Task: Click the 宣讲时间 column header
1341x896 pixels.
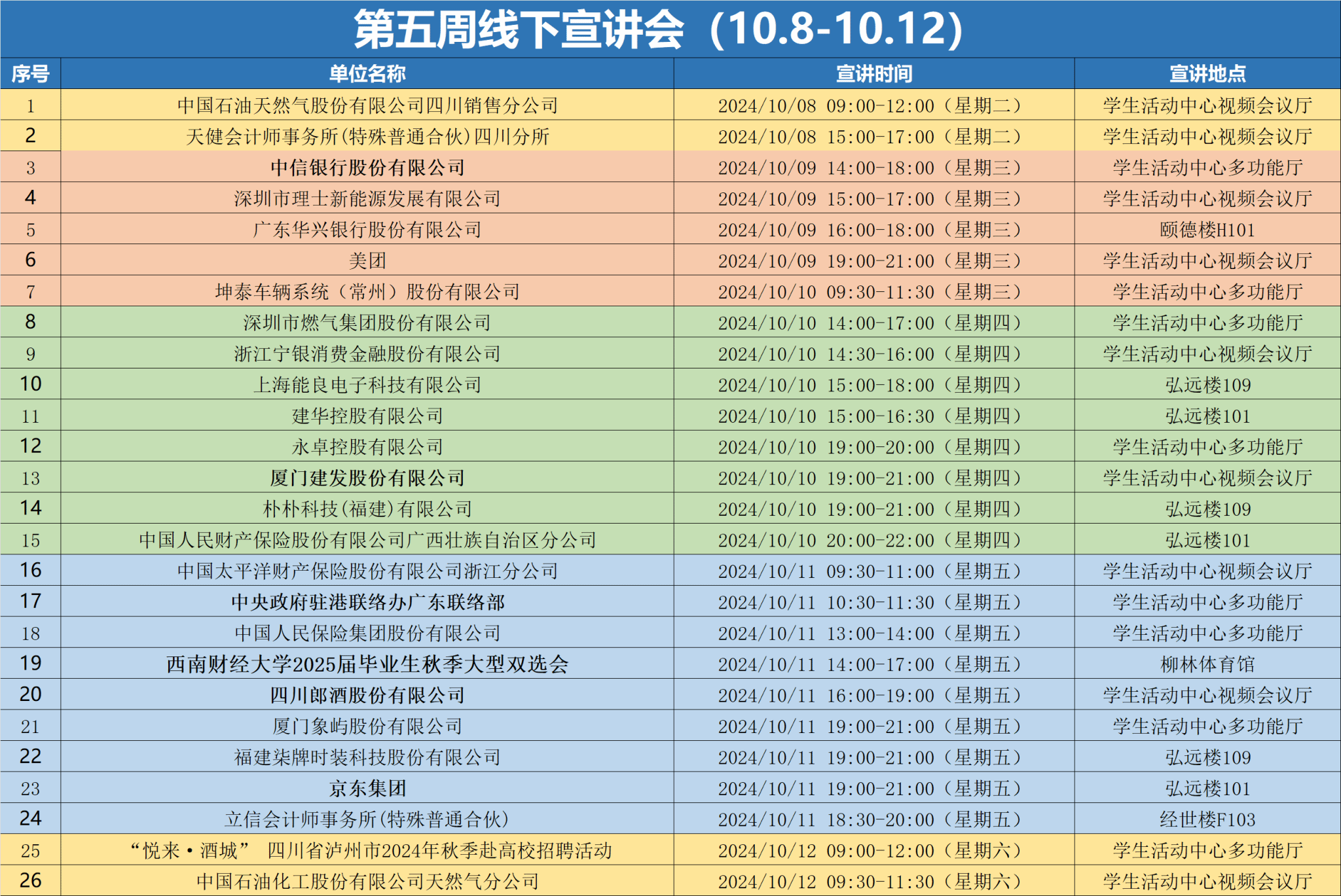Action: 874,74
